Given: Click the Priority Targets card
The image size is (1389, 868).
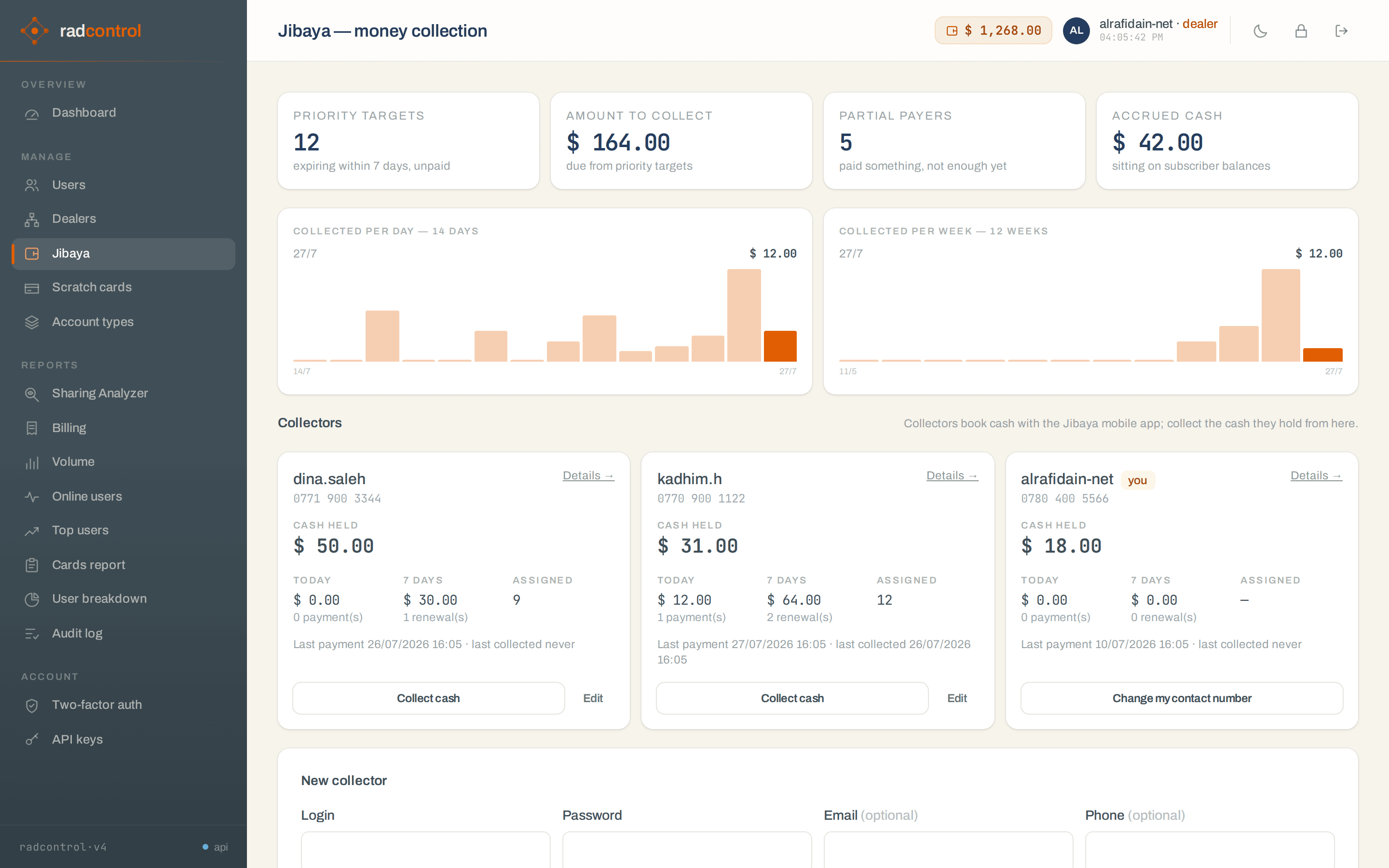Looking at the screenshot, I should point(408,141).
